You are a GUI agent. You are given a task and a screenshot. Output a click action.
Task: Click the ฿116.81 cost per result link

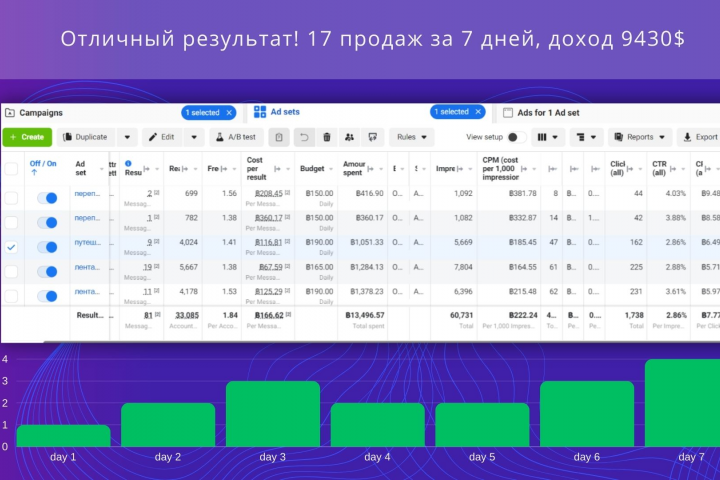(x=269, y=243)
